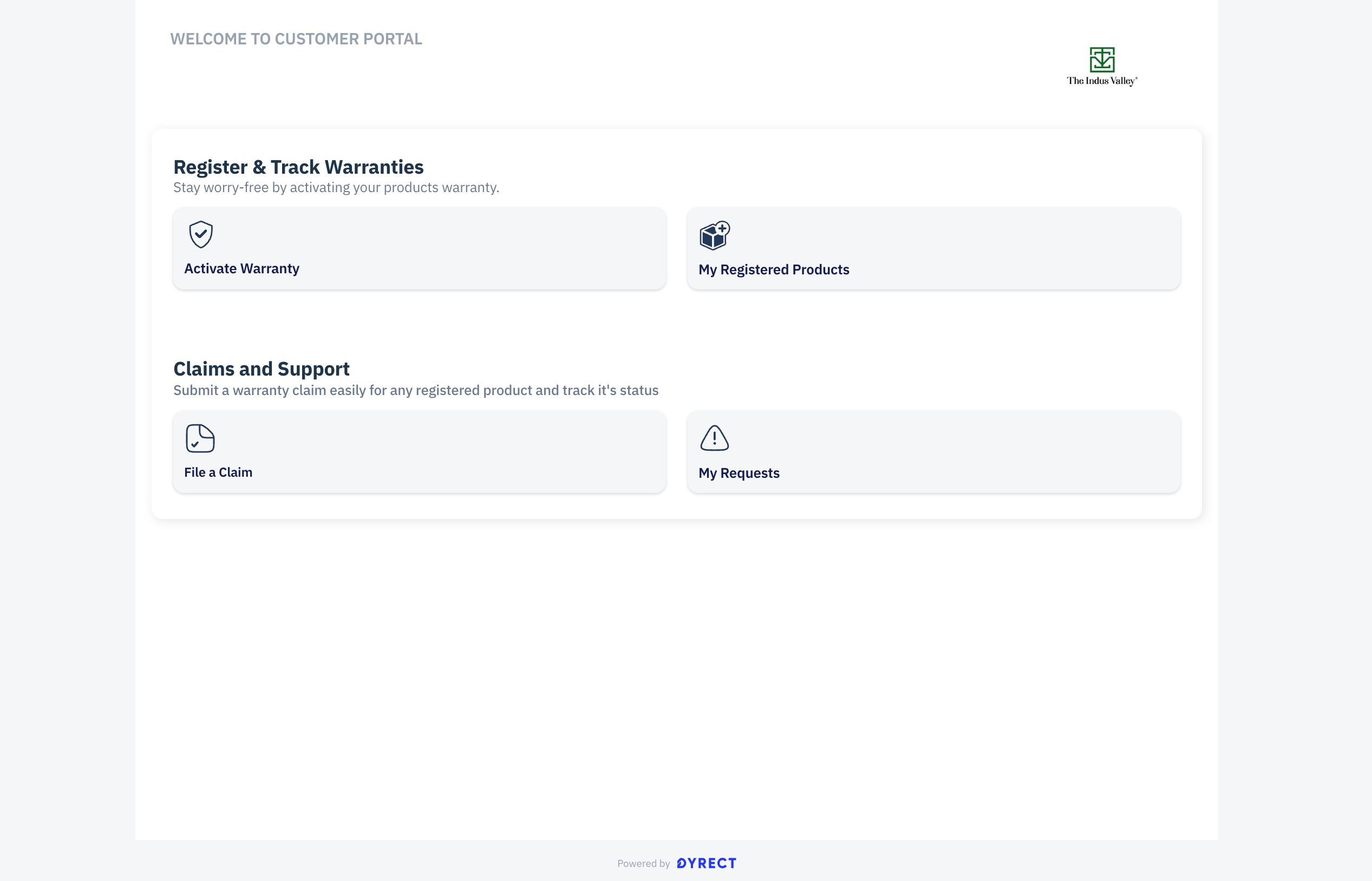Select the My Registered Products label

point(774,270)
